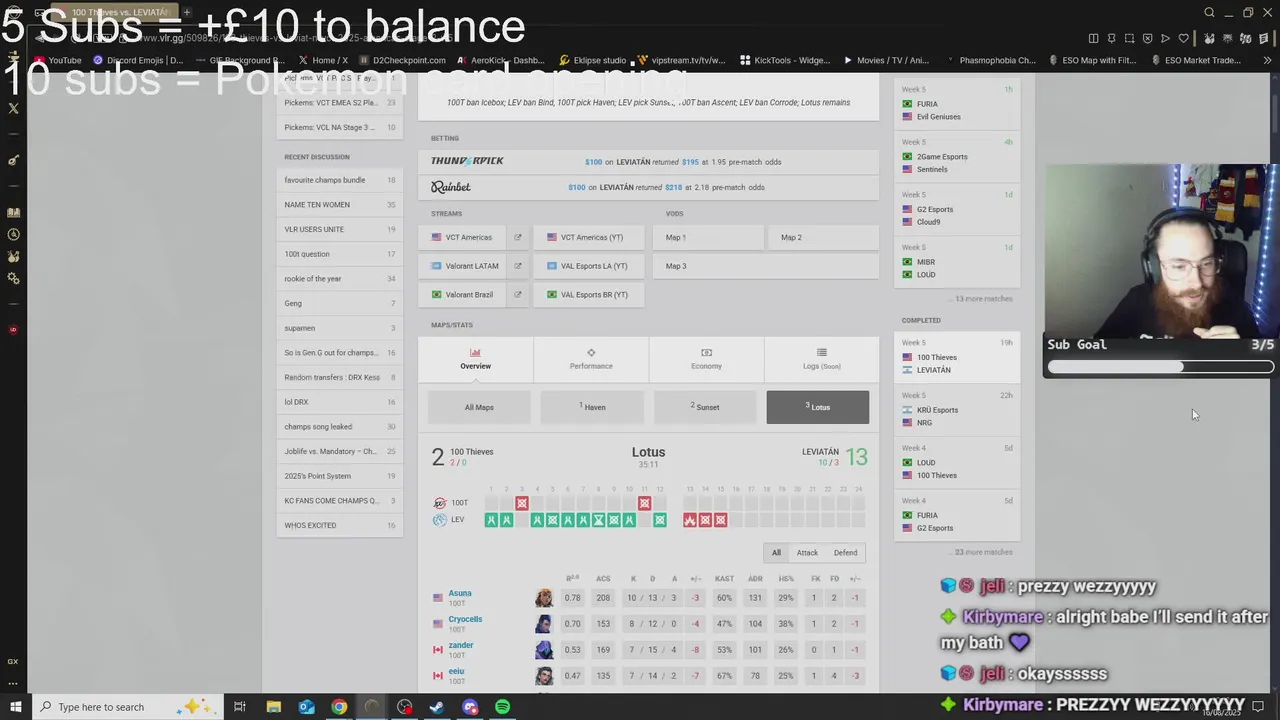Filter stats to Attack side

pos(807,552)
